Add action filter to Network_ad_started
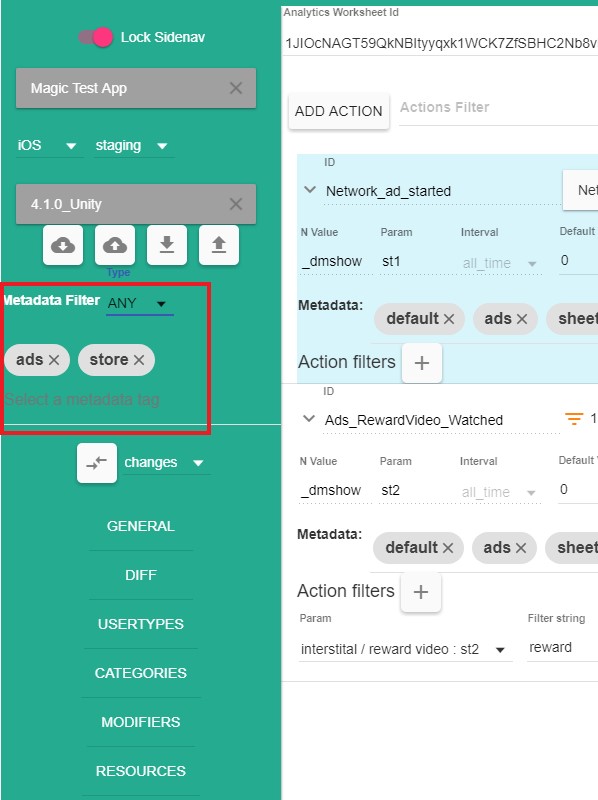This screenshot has height=800, width=598. coord(422,363)
